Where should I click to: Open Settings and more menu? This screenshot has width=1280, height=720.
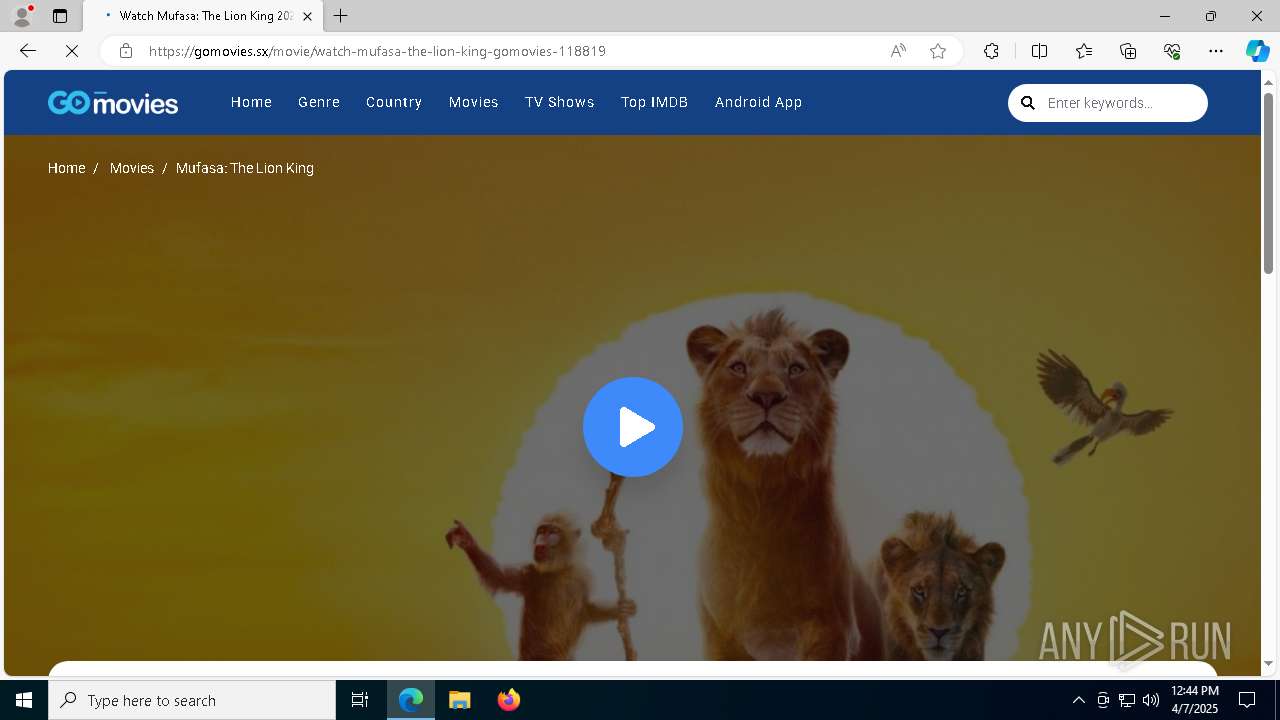coord(1216,51)
